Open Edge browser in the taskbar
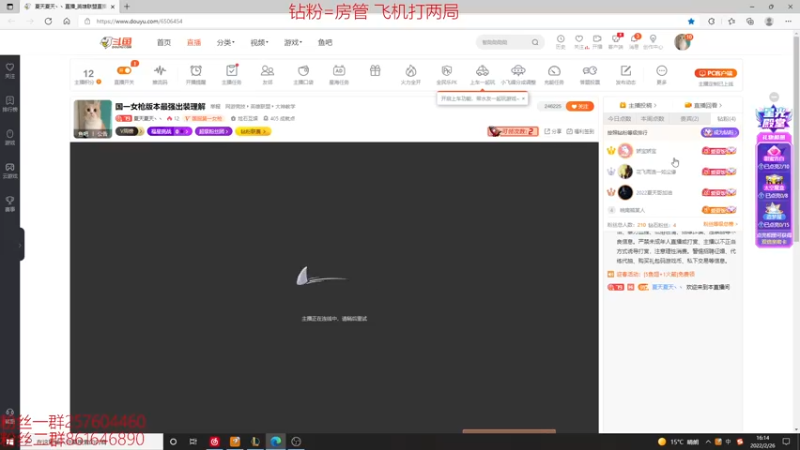 click(x=276, y=441)
